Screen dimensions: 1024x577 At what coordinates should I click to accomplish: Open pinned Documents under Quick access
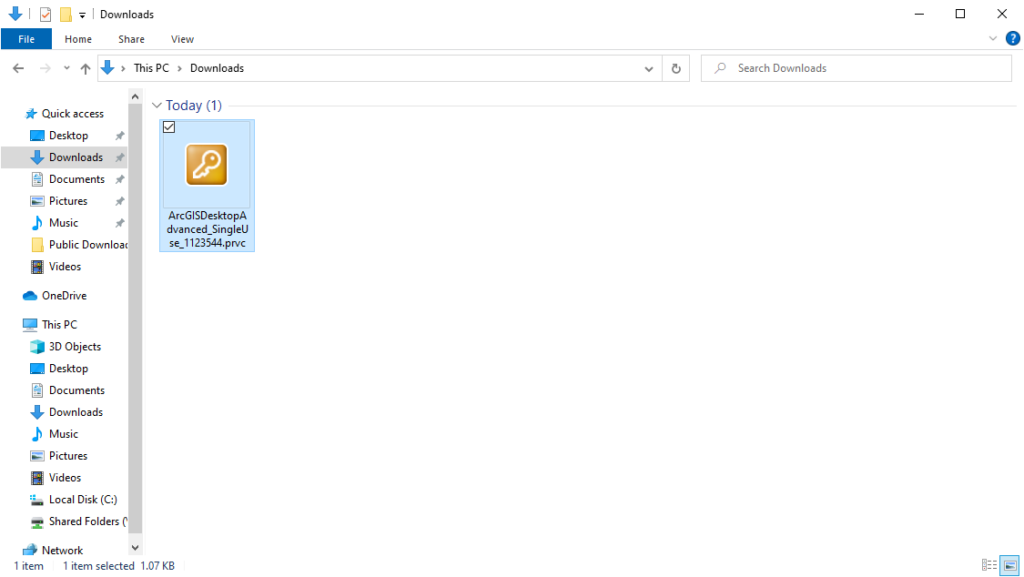[76, 179]
